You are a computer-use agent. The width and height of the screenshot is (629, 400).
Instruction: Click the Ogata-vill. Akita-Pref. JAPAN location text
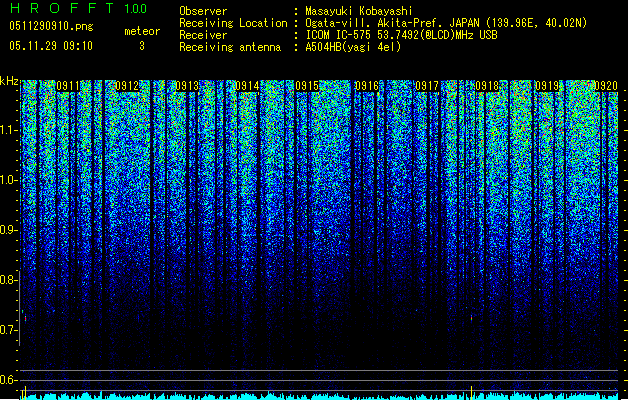click(x=446, y=23)
